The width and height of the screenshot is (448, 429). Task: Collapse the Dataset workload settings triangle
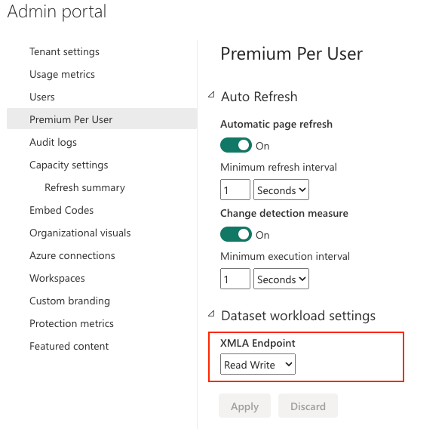pyautogui.click(x=211, y=314)
